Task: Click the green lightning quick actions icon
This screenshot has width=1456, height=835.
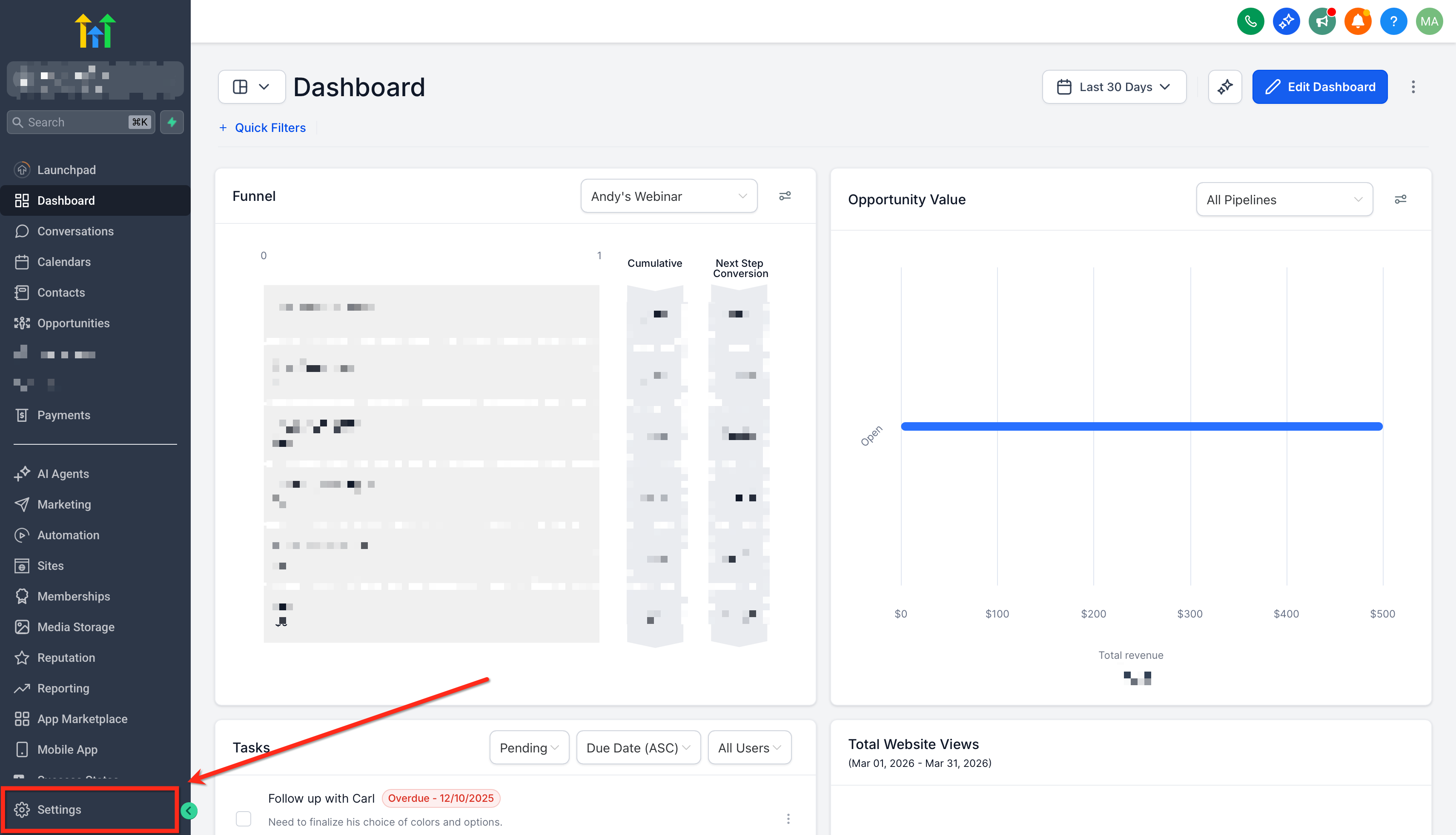Action: click(172, 122)
